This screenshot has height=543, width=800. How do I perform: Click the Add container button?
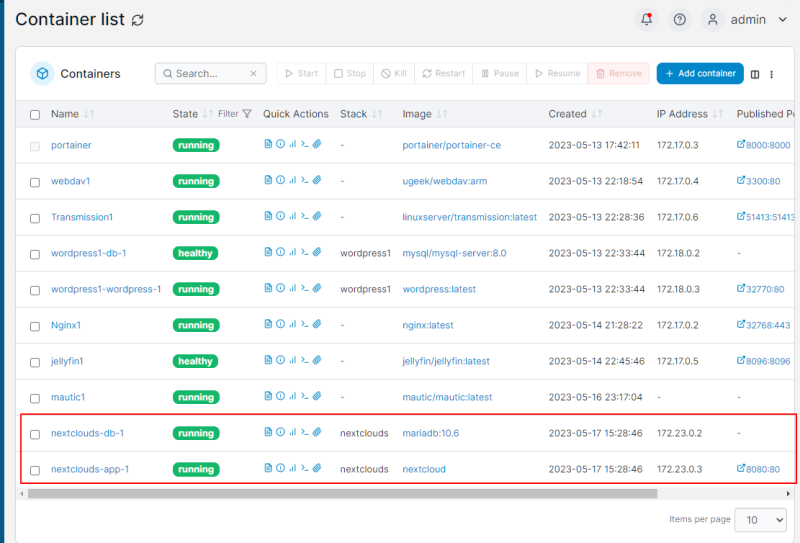700,73
